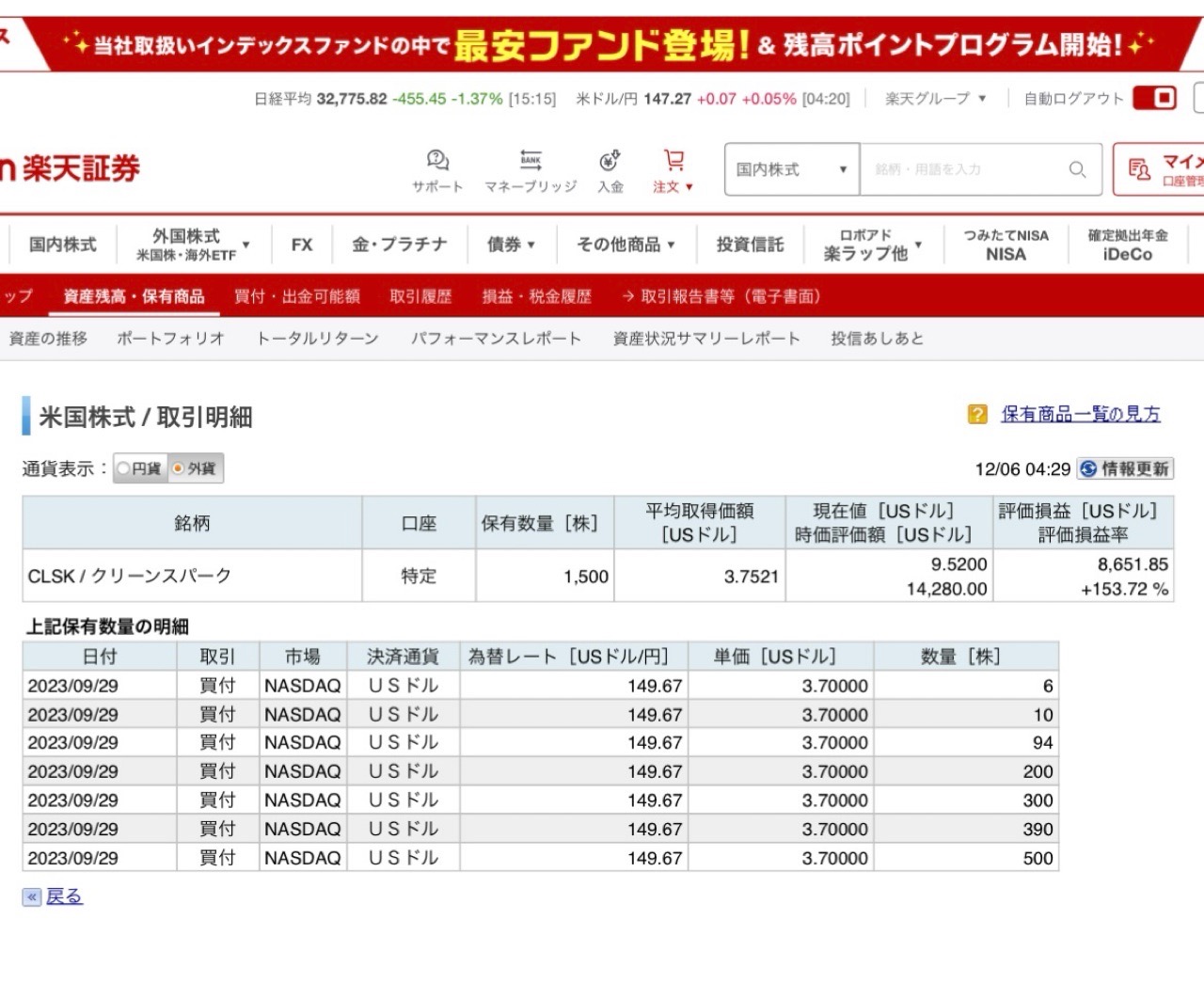
Task: Click the CLSK / クリーンスパーク stock name
Action: point(130,576)
